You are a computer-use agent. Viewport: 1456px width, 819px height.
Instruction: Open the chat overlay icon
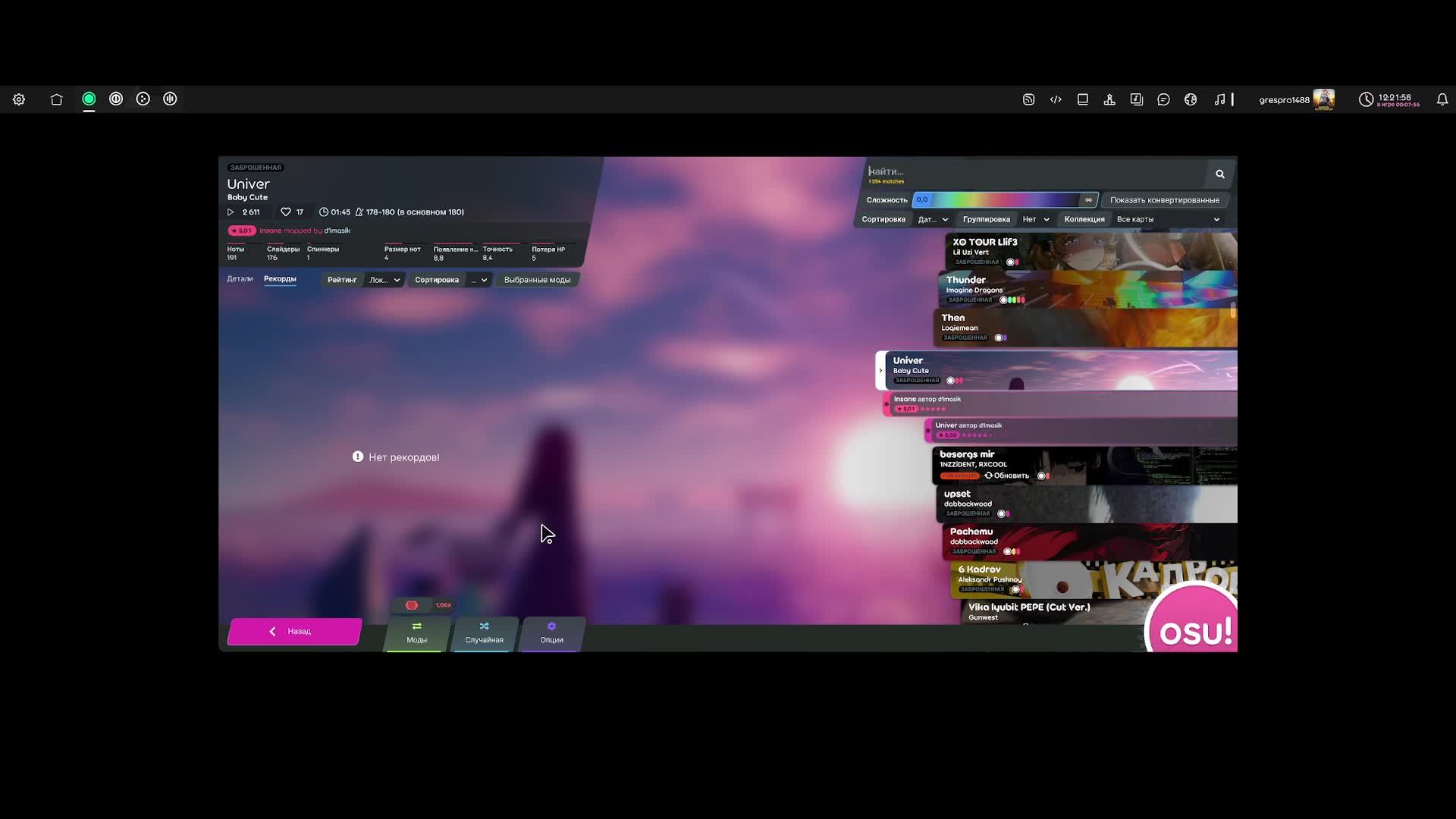pos(1163,99)
